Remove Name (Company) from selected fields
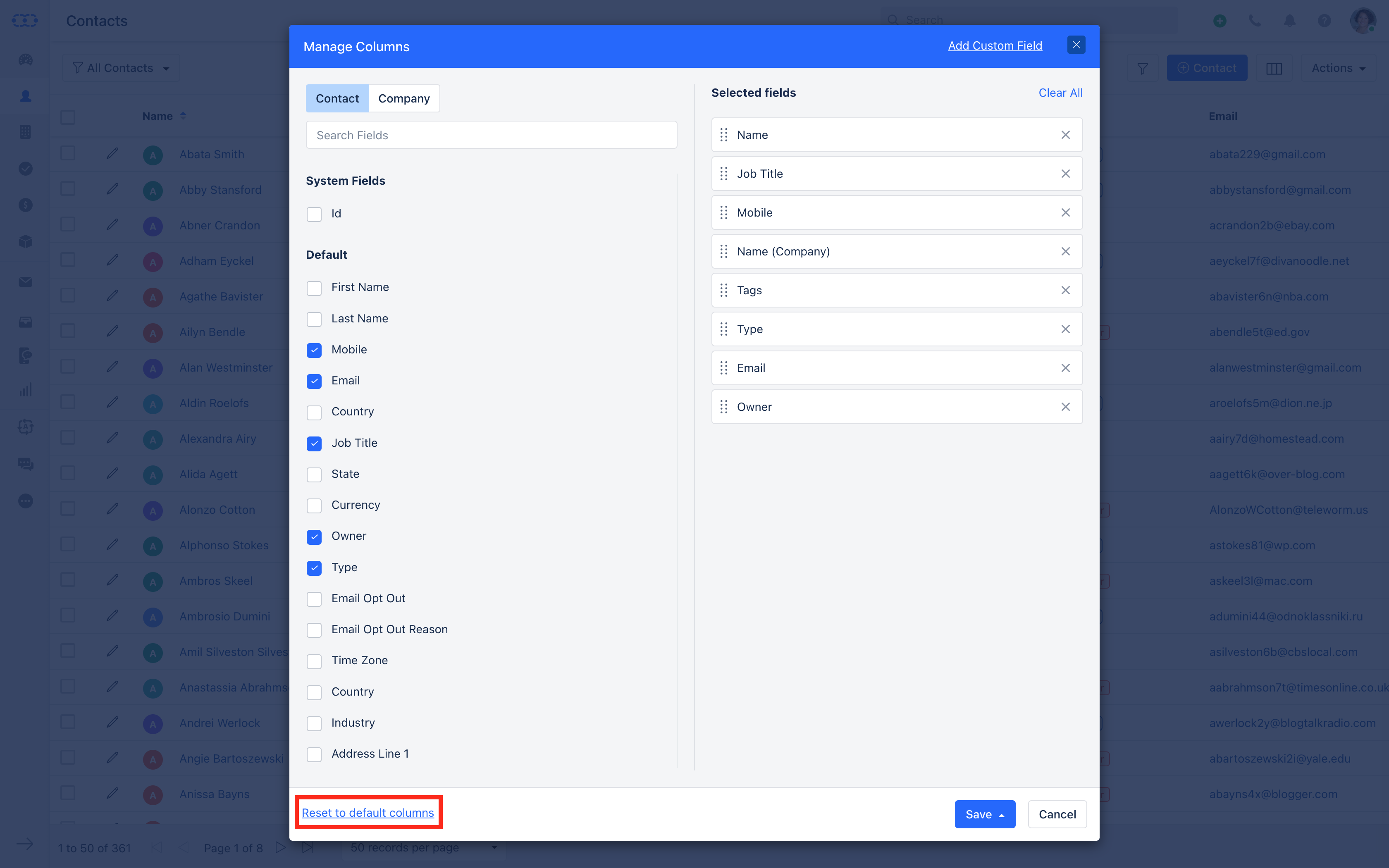 click(x=1065, y=251)
